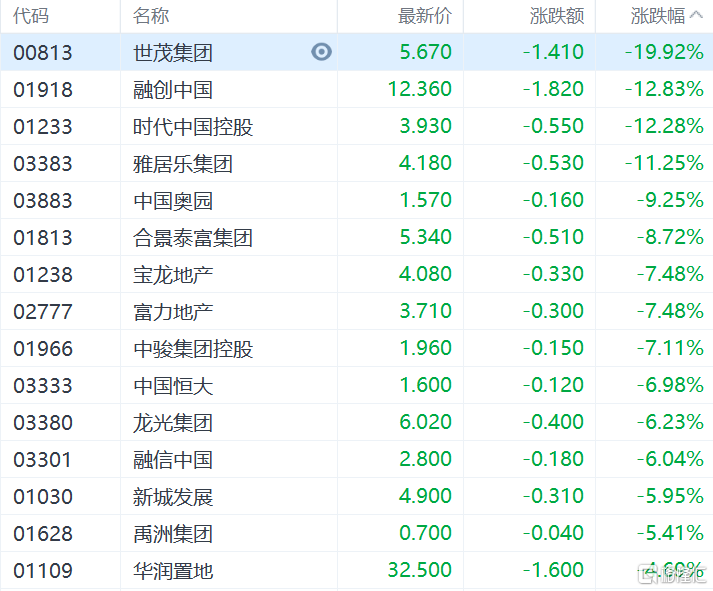Screen dimensions: 713x591
Task: Click the latest price 12.360
Action: (x=420, y=89)
